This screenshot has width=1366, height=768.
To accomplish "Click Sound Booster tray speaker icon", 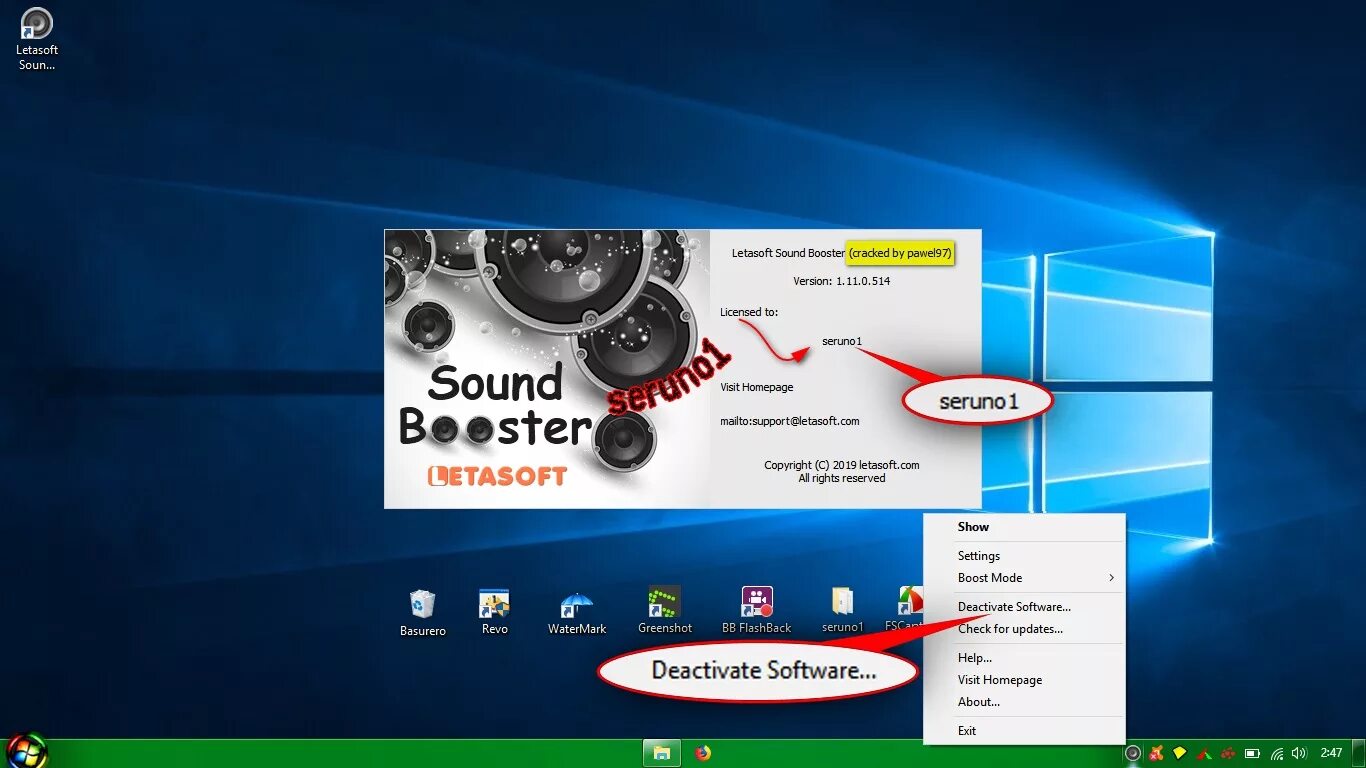I will point(1133,753).
